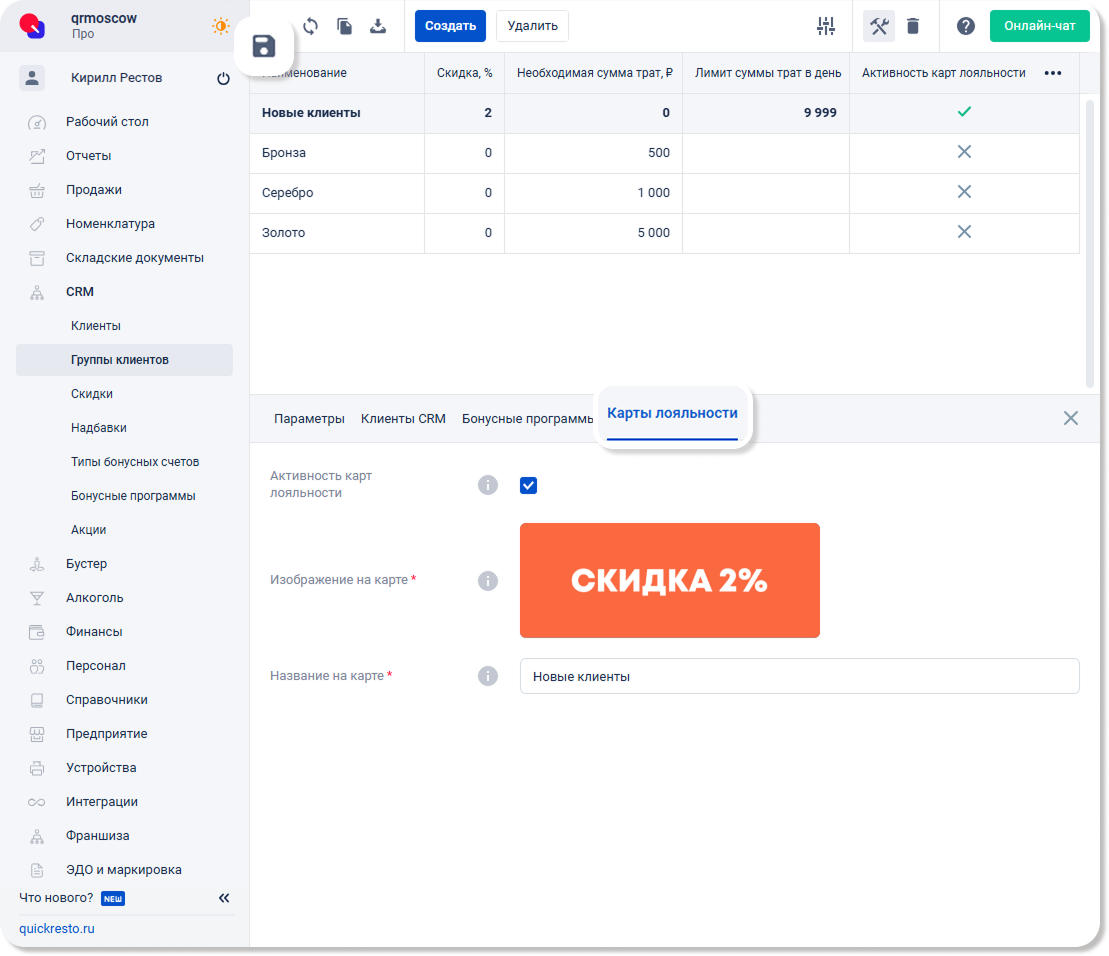Screen dimensions: 1109x956
Task: Click the hammer and wrench tools icon
Action: coord(879,26)
